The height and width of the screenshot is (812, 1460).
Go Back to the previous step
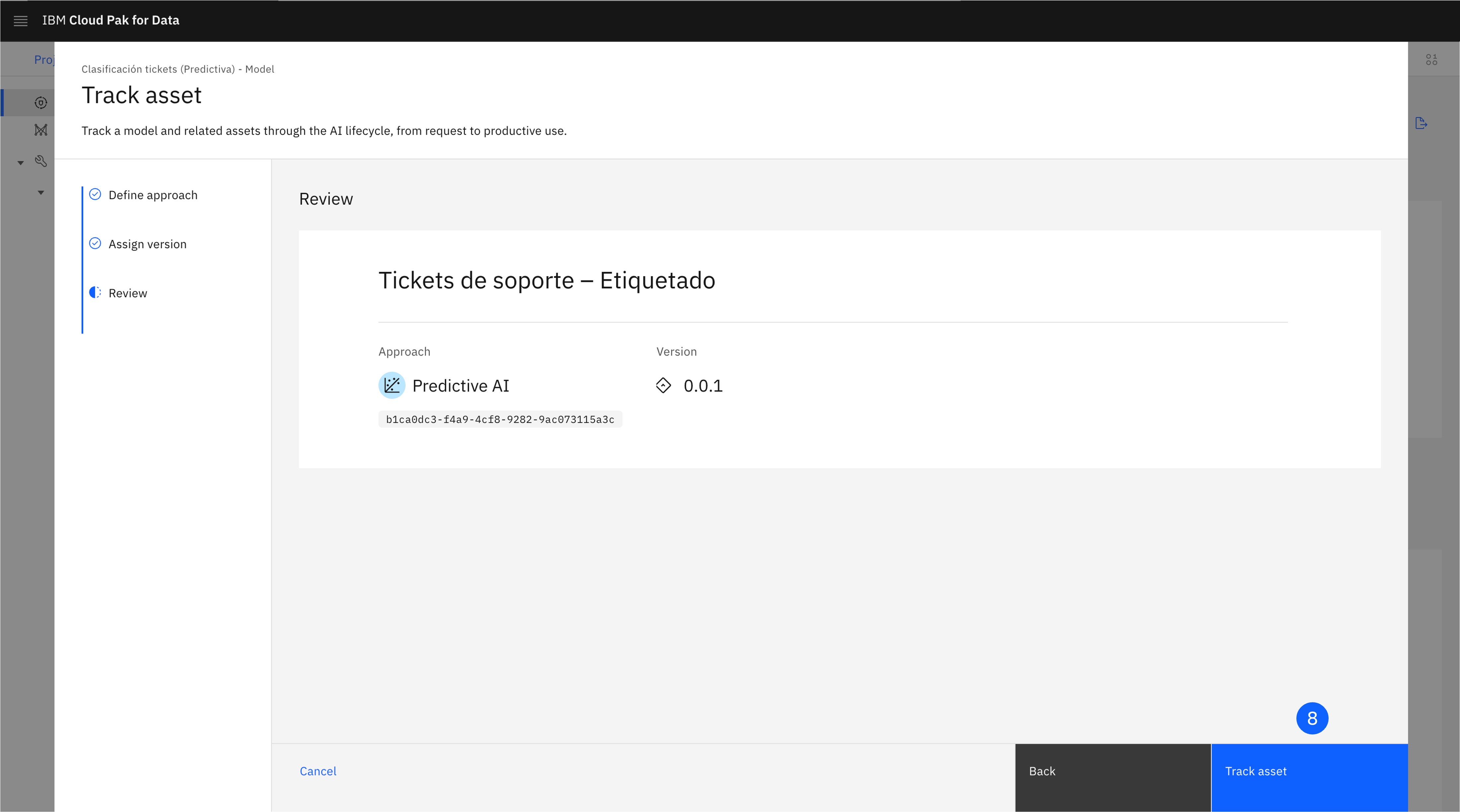coord(1113,777)
